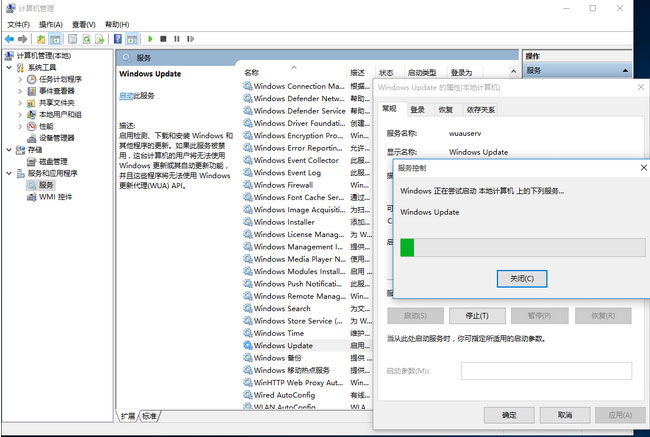Viewport: 650px width, 437px height.
Task: Switch to the 登录 tab in properties
Action: [x=417, y=109]
